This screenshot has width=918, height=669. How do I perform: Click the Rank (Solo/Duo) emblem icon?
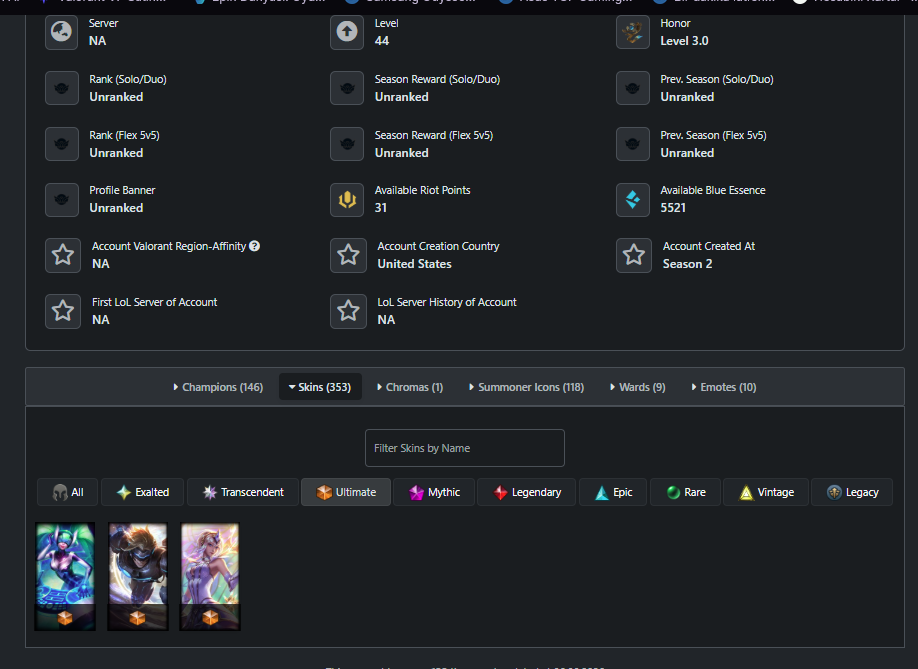(x=61, y=88)
